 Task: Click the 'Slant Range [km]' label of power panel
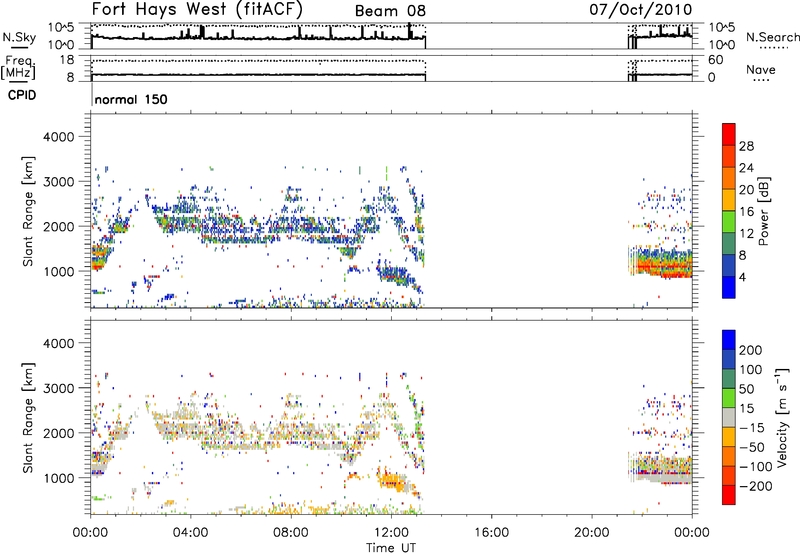click(28, 211)
